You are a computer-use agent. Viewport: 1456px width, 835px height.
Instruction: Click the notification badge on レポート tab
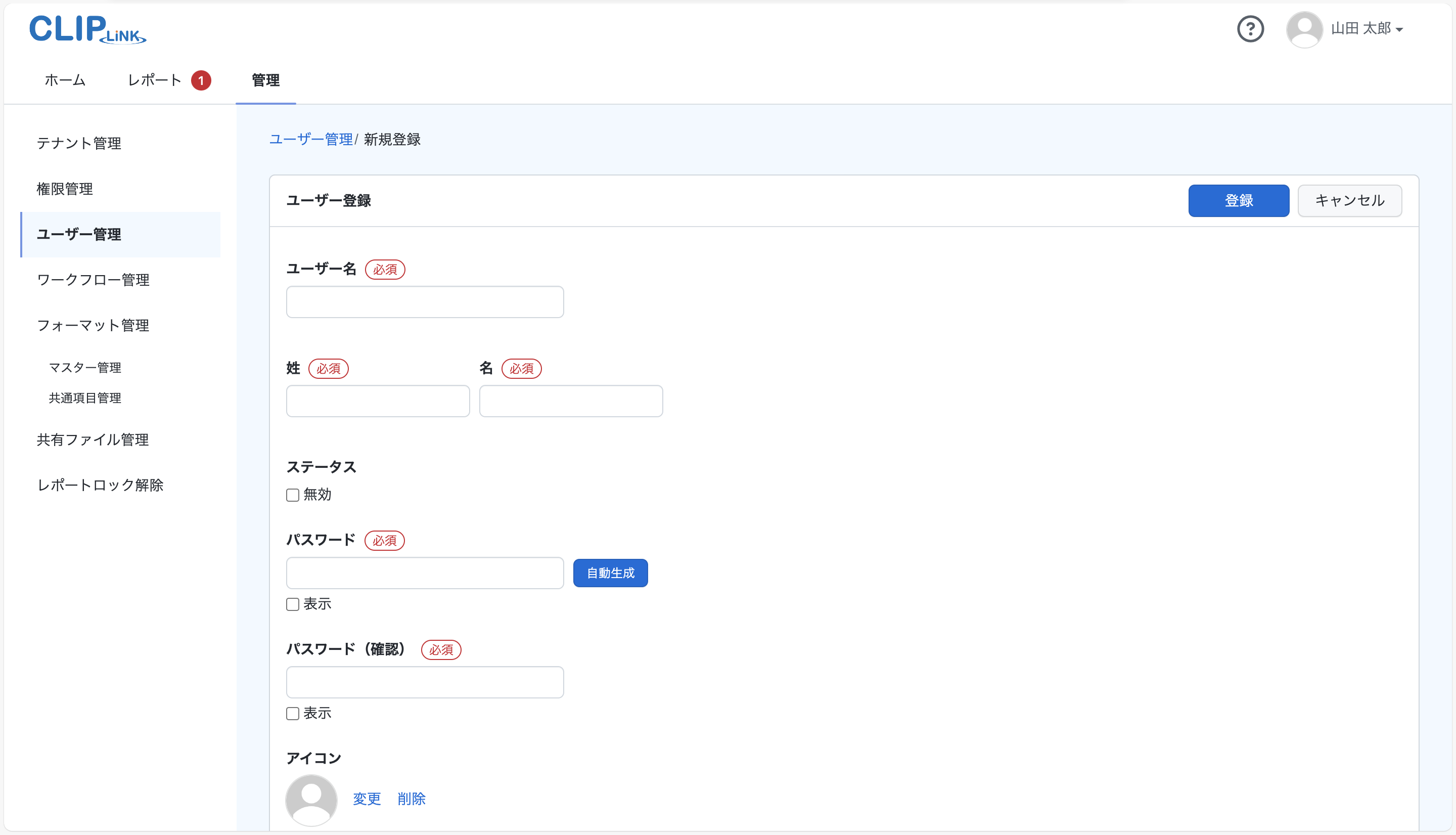[x=202, y=80]
